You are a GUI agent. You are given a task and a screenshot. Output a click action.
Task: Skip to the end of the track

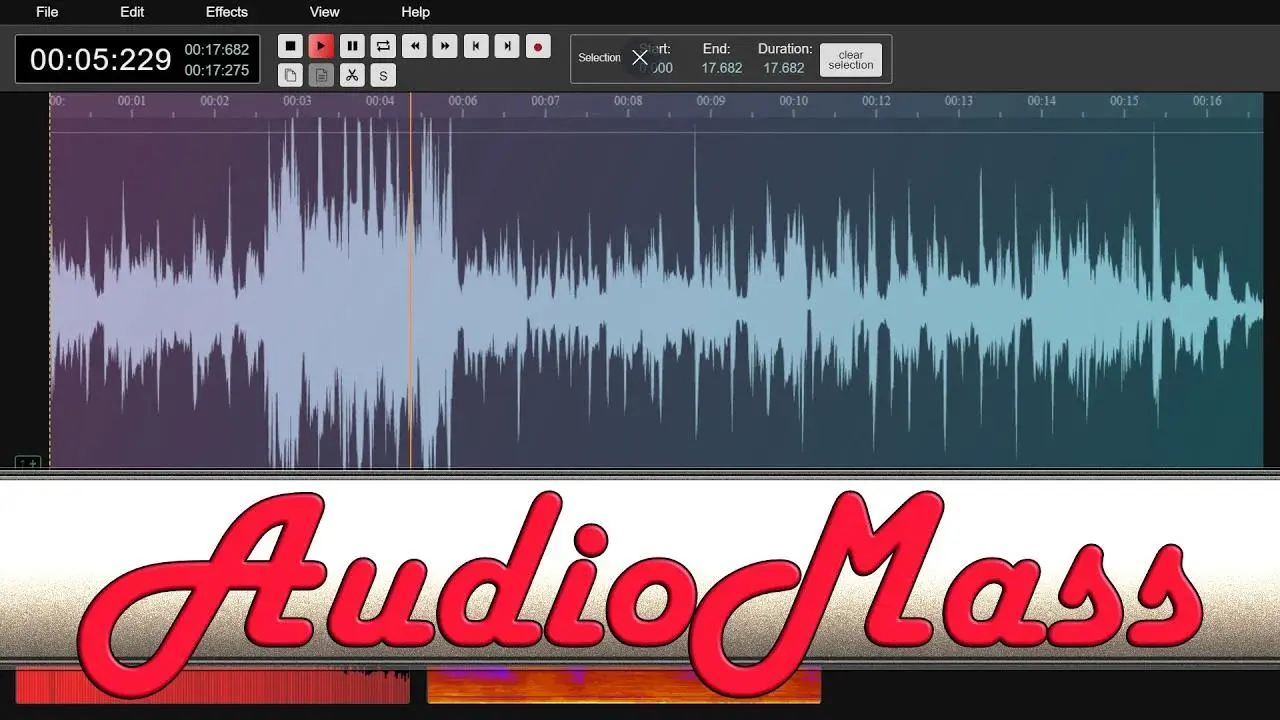(507, 46)
